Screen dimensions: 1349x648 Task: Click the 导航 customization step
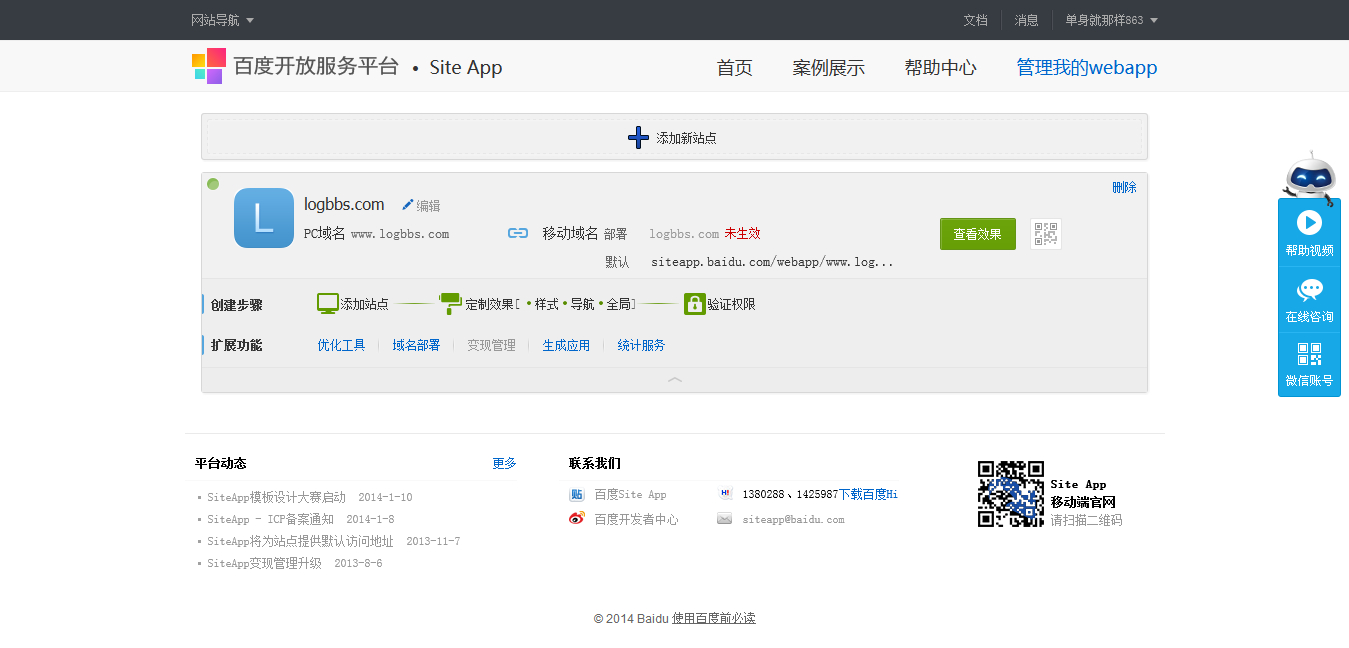582,304
